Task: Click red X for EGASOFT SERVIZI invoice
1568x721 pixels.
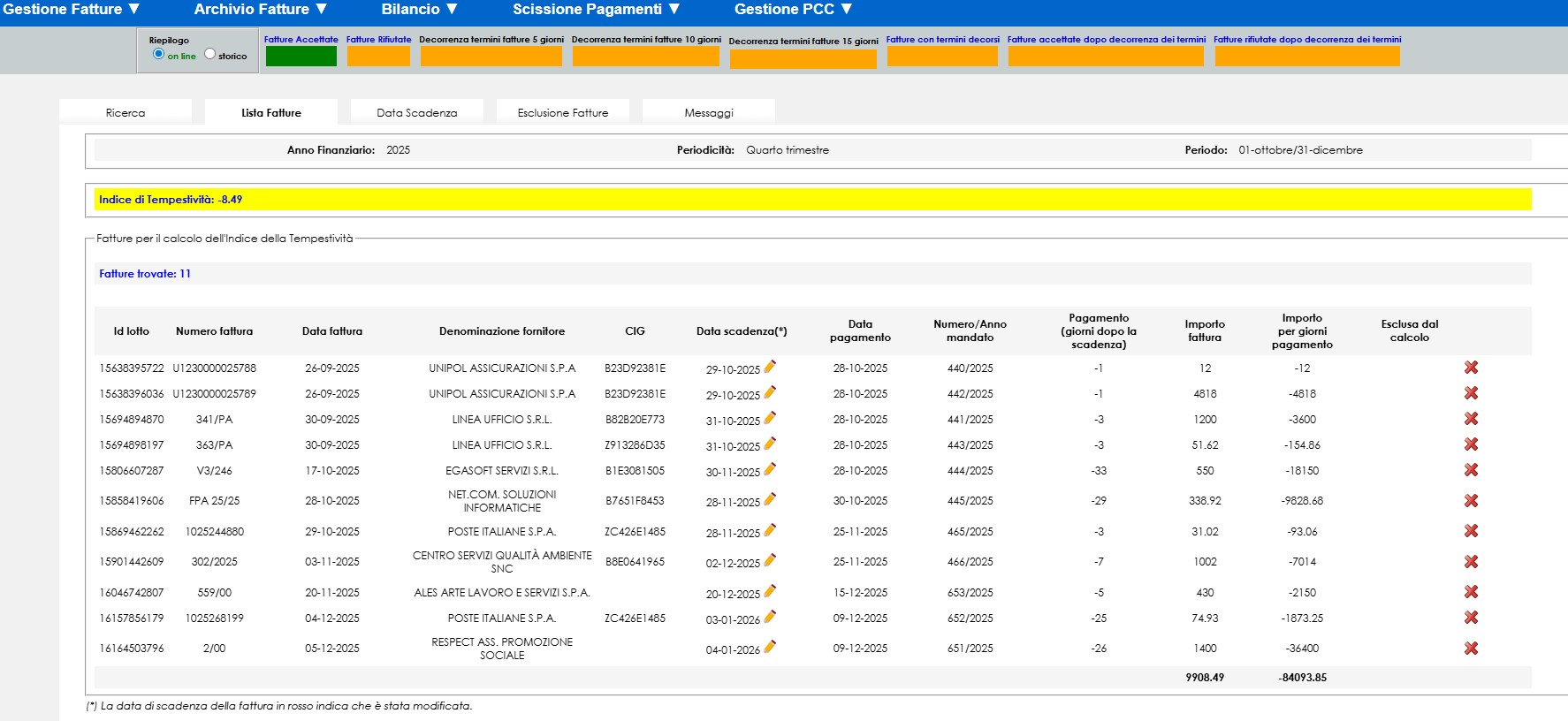Action: click(1471, 470)
